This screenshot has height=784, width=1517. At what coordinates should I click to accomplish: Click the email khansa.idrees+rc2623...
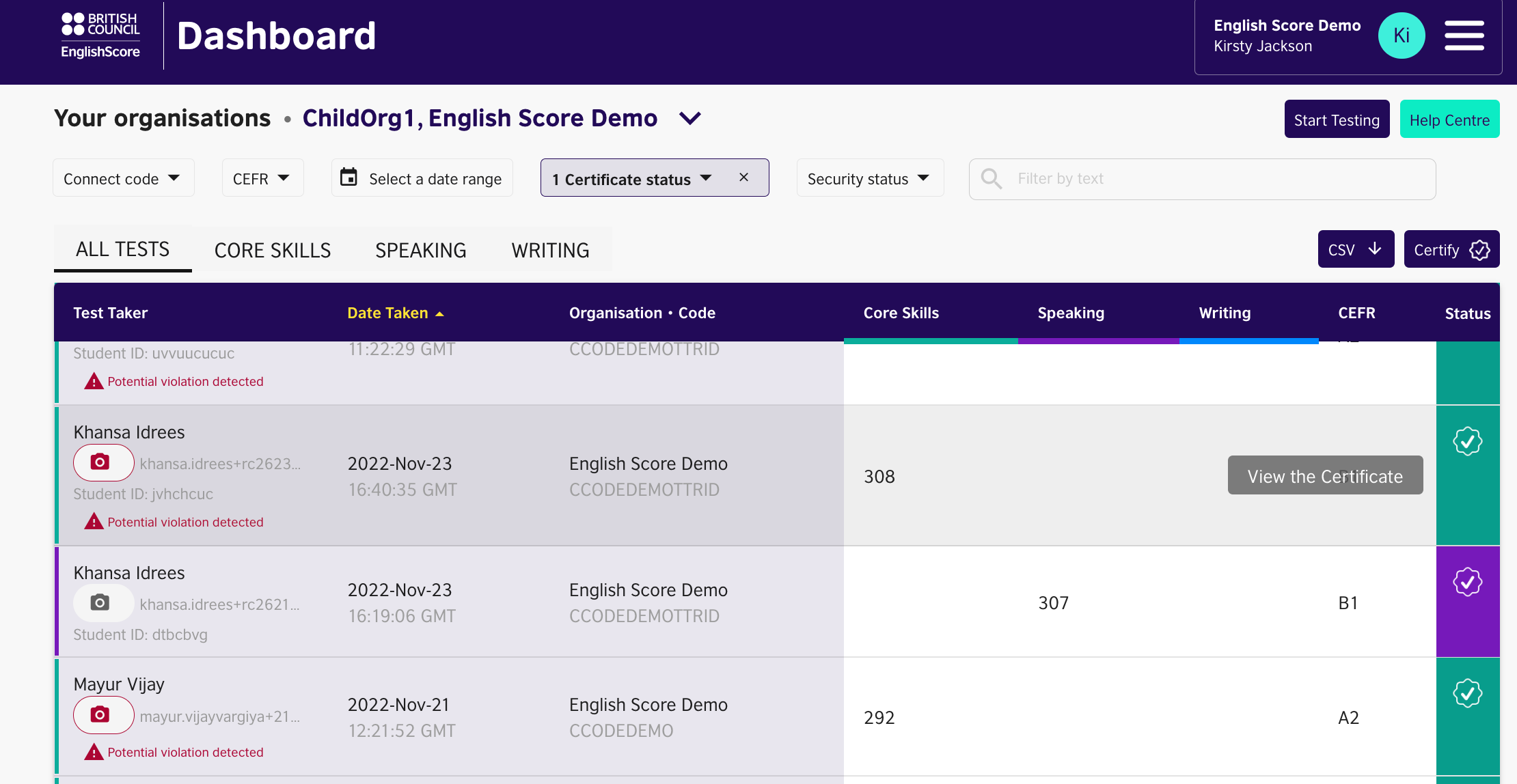[x=220, y=464]
